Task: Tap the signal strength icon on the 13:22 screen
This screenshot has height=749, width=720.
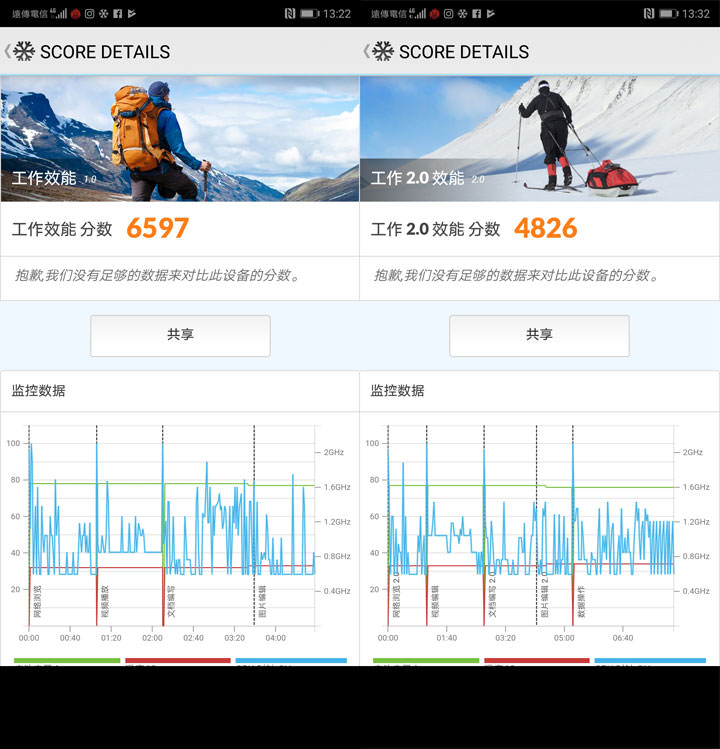Action: (x=62, y=14)
